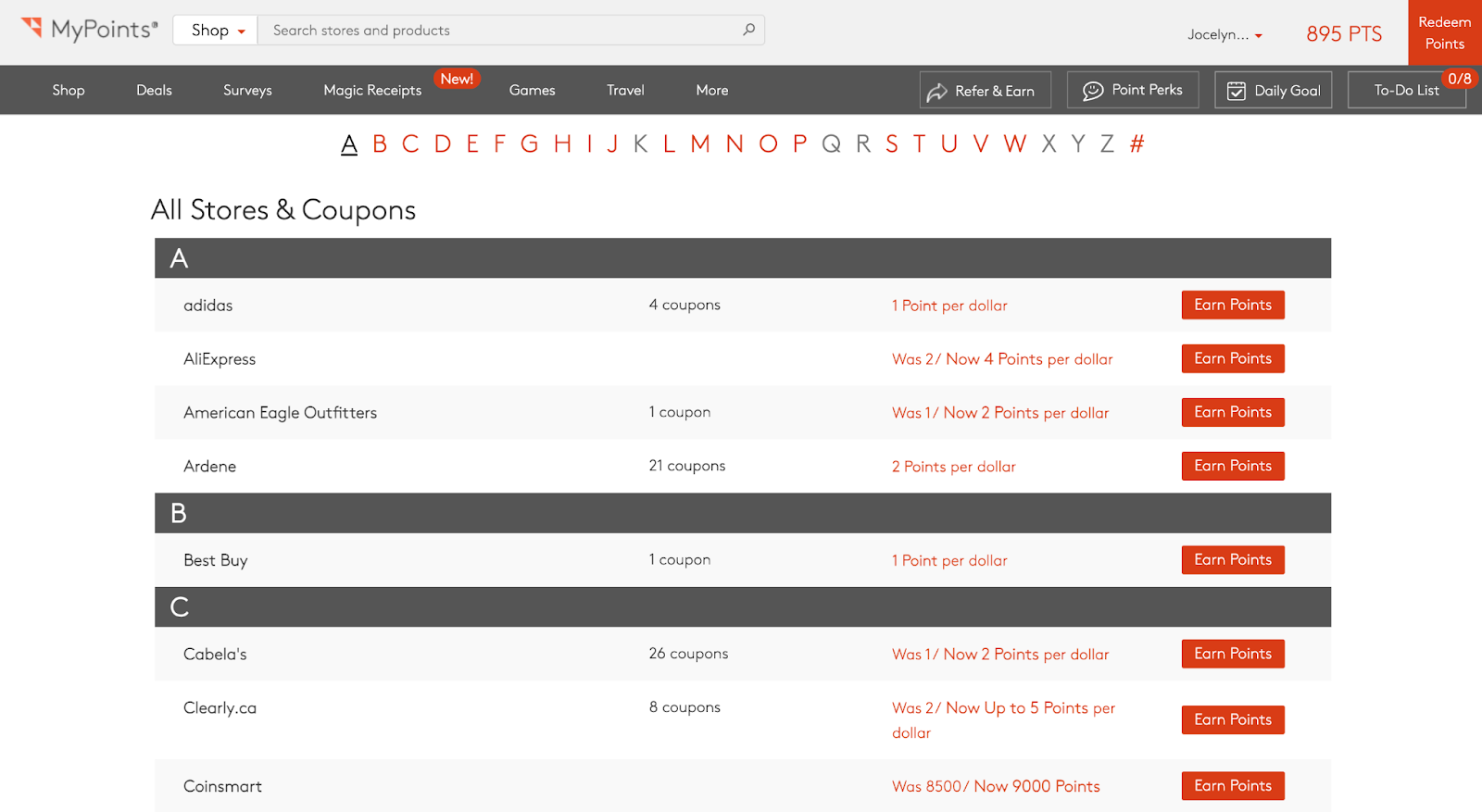1482x812 pixels.
Task: Click Cabela's 26 coupons text
Action: pyautogui.click(x=688, y=654)
